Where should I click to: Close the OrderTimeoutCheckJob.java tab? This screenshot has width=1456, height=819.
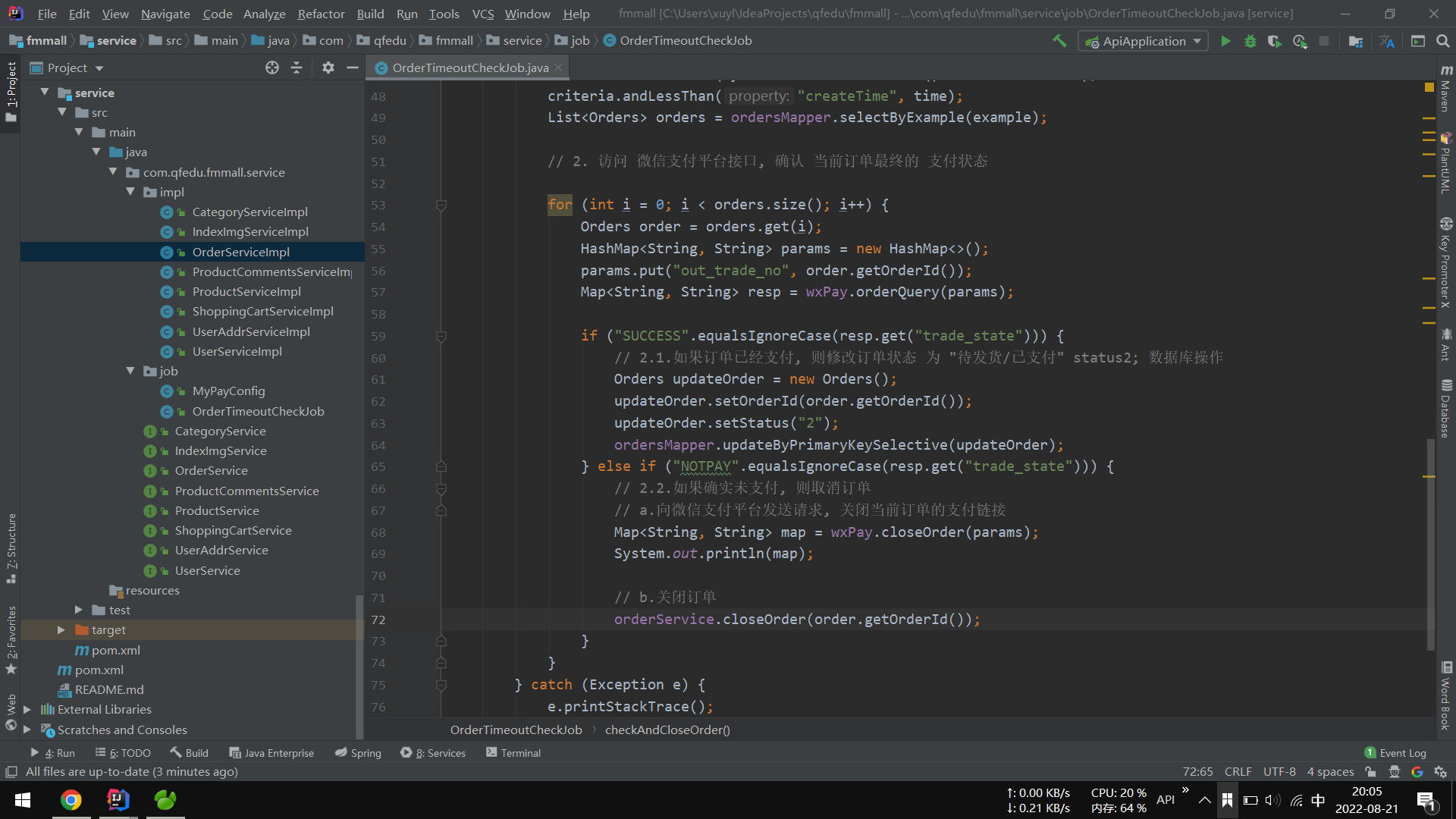coord(558,67)
